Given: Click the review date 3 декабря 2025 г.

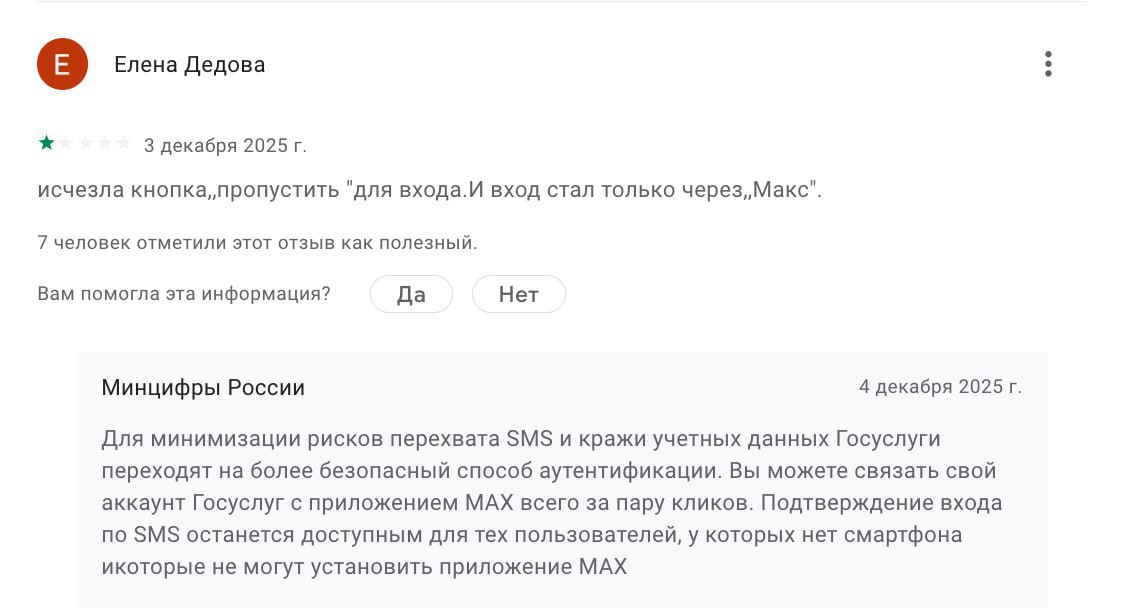Looking at the screenshot, I should click(225, 145).
